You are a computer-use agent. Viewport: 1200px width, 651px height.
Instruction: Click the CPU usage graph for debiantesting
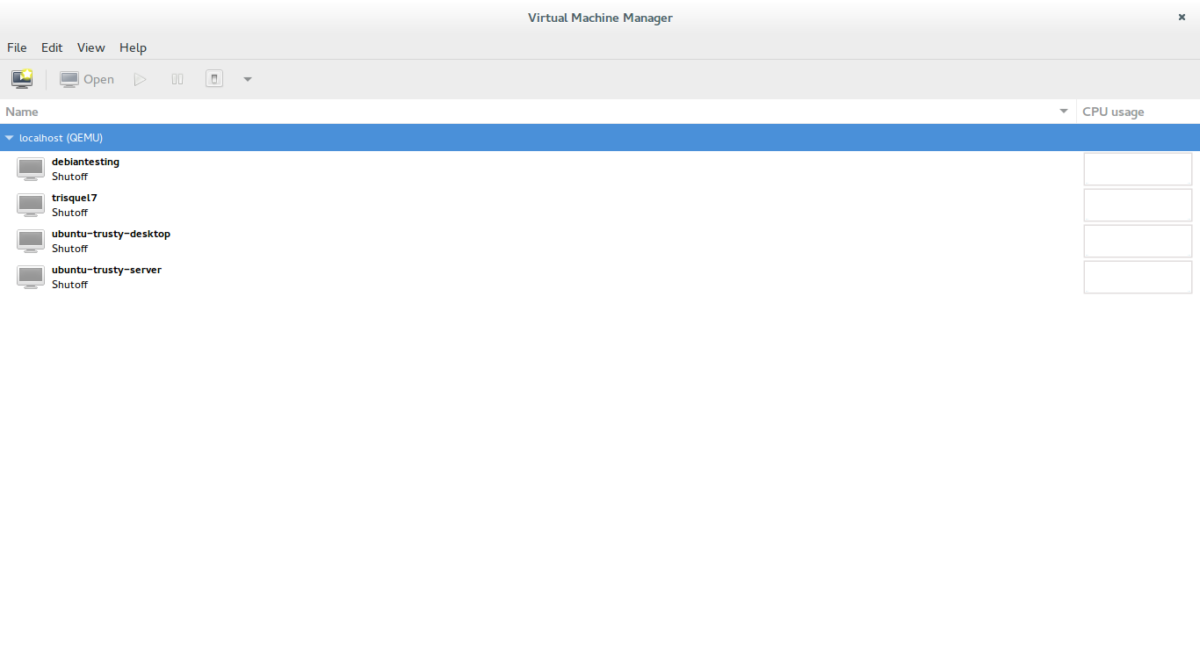1138,169
